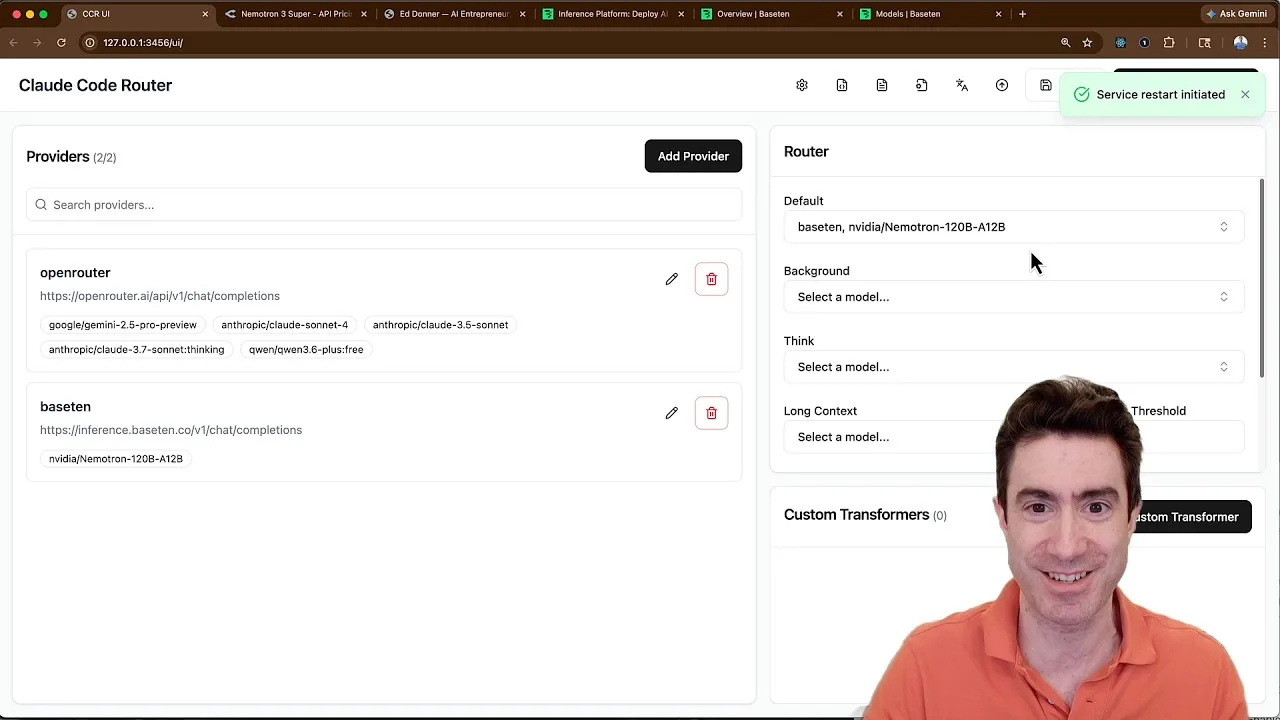Open the settings gear icon in header
This screenshot has width=1280, height=720.
coord(802,85)
